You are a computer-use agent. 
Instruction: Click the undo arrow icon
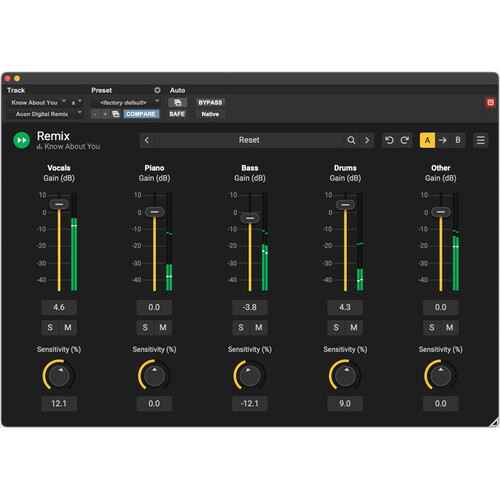pyautogui.click(x=389, y=140)
